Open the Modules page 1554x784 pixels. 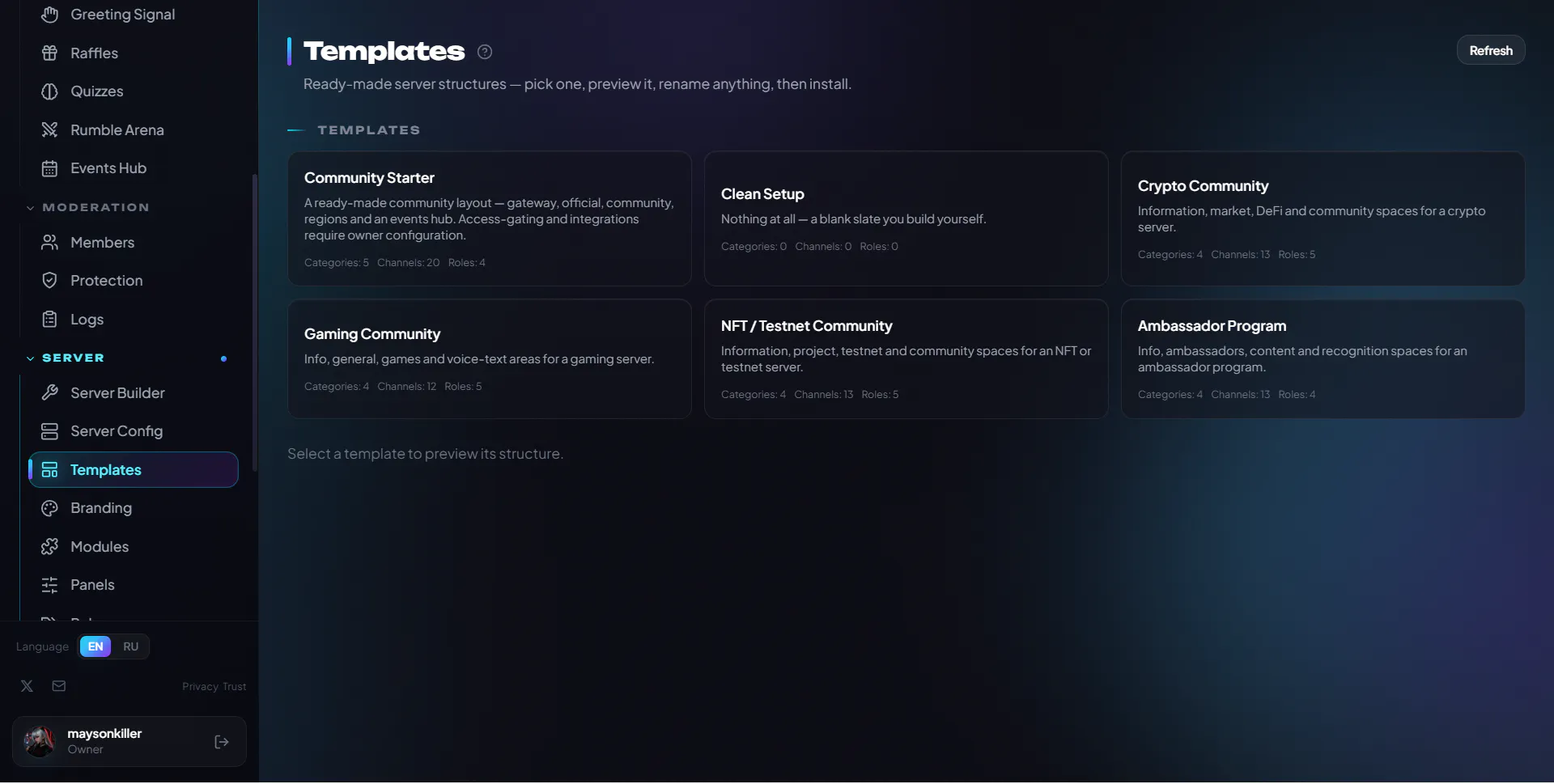(x=134, y=547)
